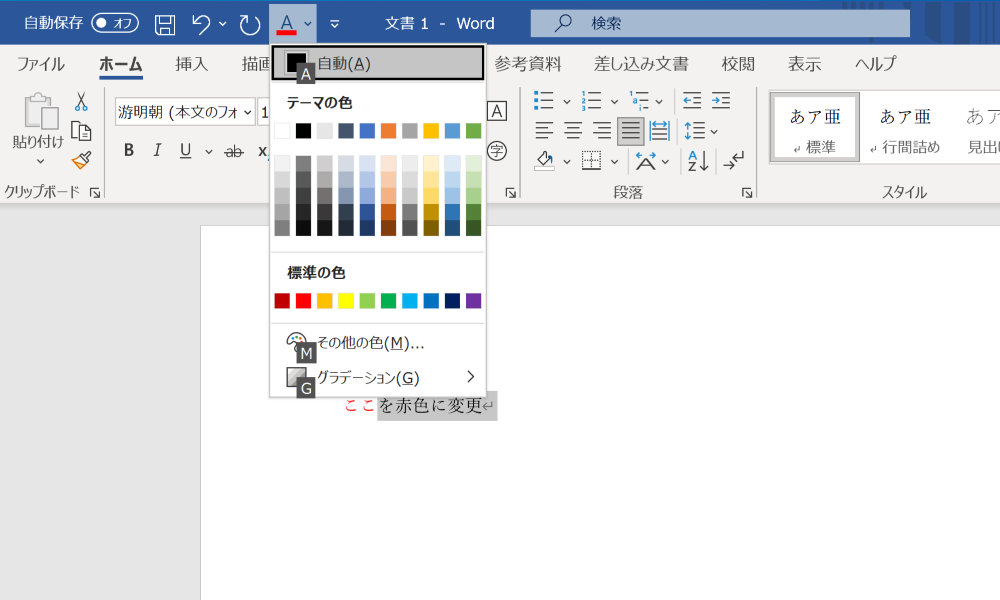This screenshot has height=600, width=1000.
Task: Toggle the 自動保存 autosave switch
Action: click(x=115, y=23)
